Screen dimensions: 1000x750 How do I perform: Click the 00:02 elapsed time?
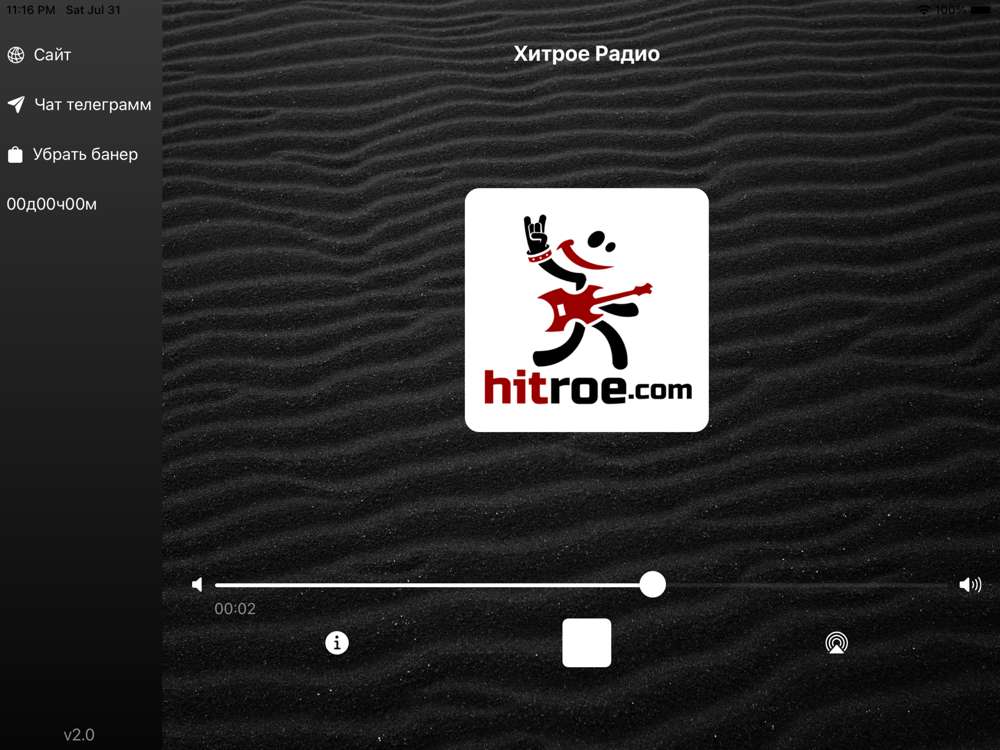[235, 609]
